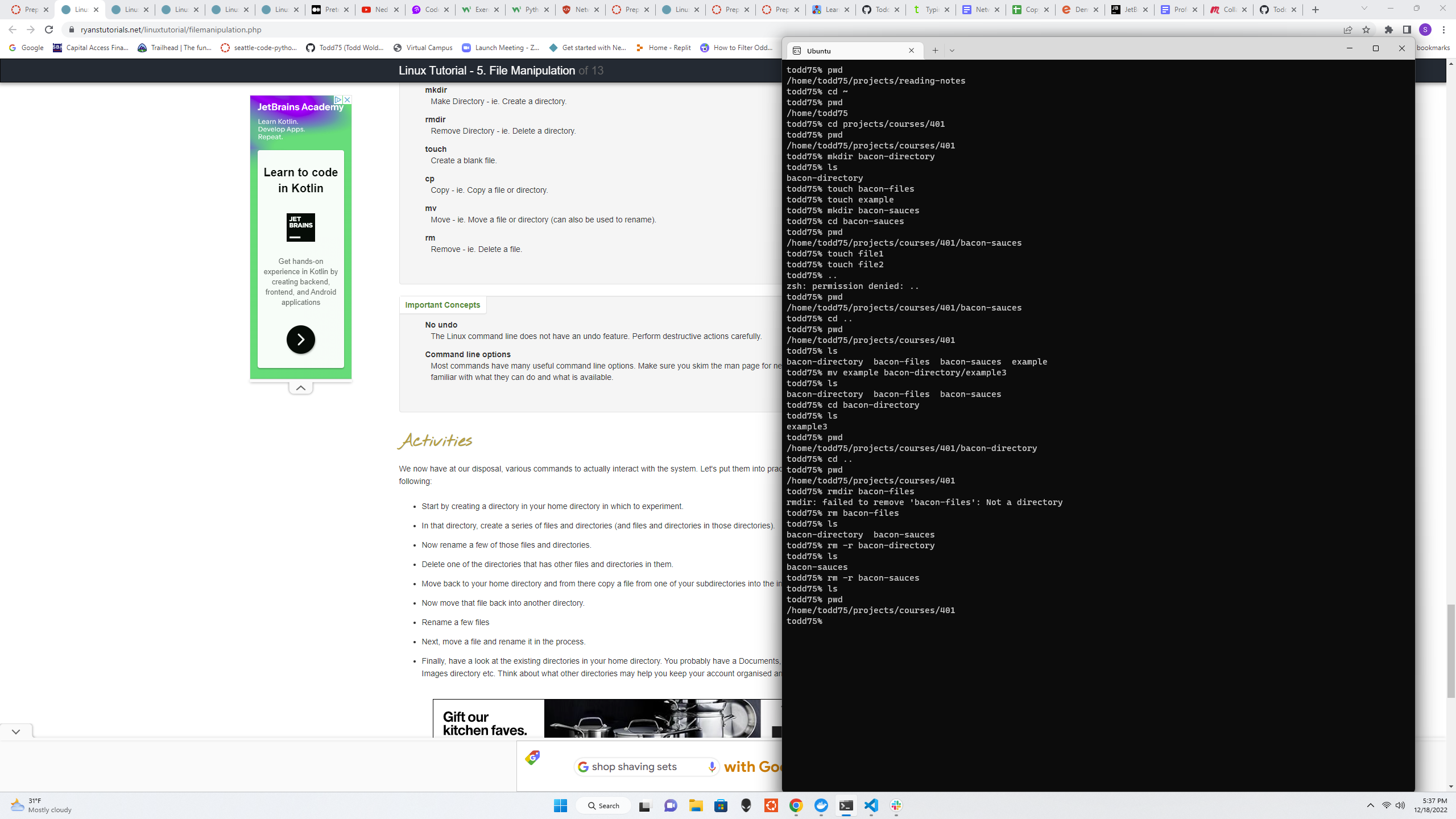Open the Google Chrome browser icon

click(x=796, y=806)
